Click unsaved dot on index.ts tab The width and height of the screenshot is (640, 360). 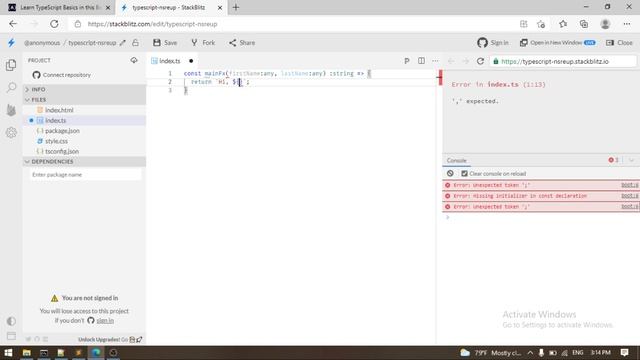pyautogui.click(x=191, y=61)
